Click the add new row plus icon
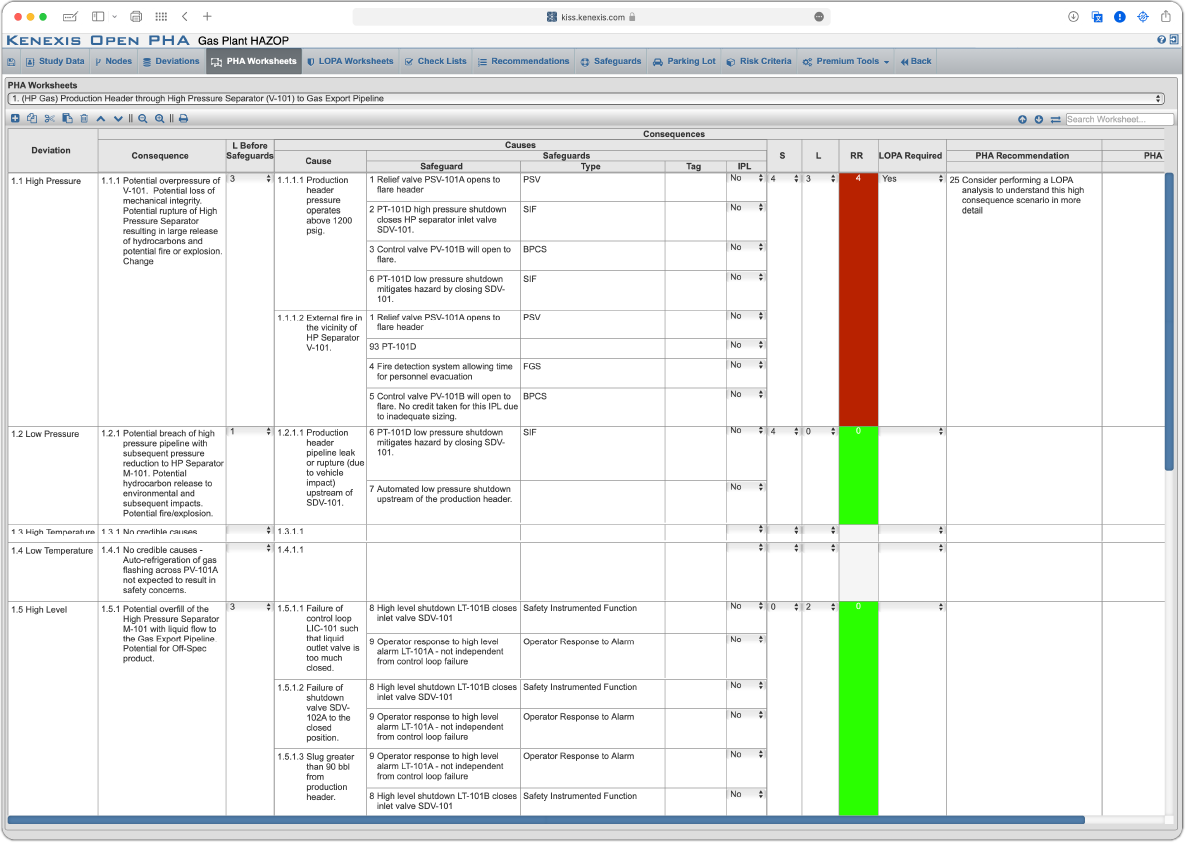The height and width of the screenshot is (854, 1201). (x=15, y=119)
